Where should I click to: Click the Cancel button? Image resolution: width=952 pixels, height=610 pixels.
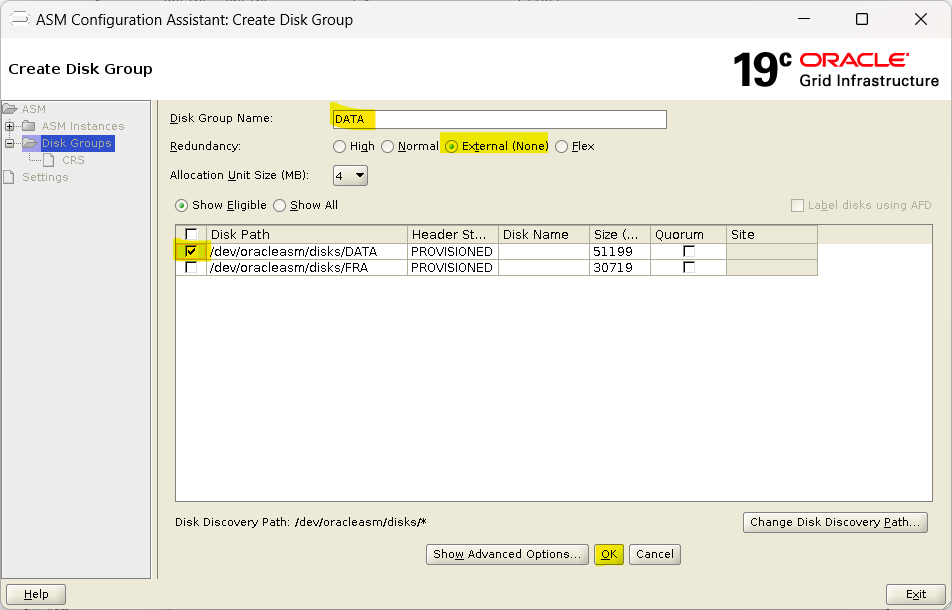654,554
